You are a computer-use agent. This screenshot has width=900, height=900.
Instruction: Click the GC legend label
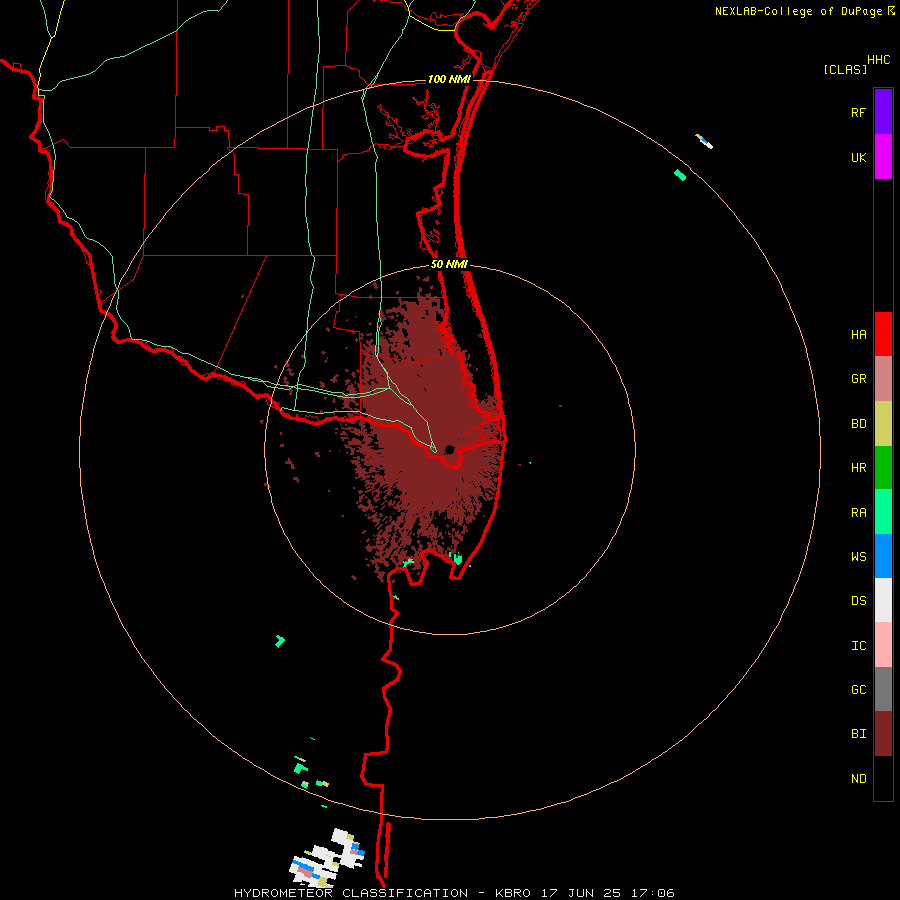(858, 690)
